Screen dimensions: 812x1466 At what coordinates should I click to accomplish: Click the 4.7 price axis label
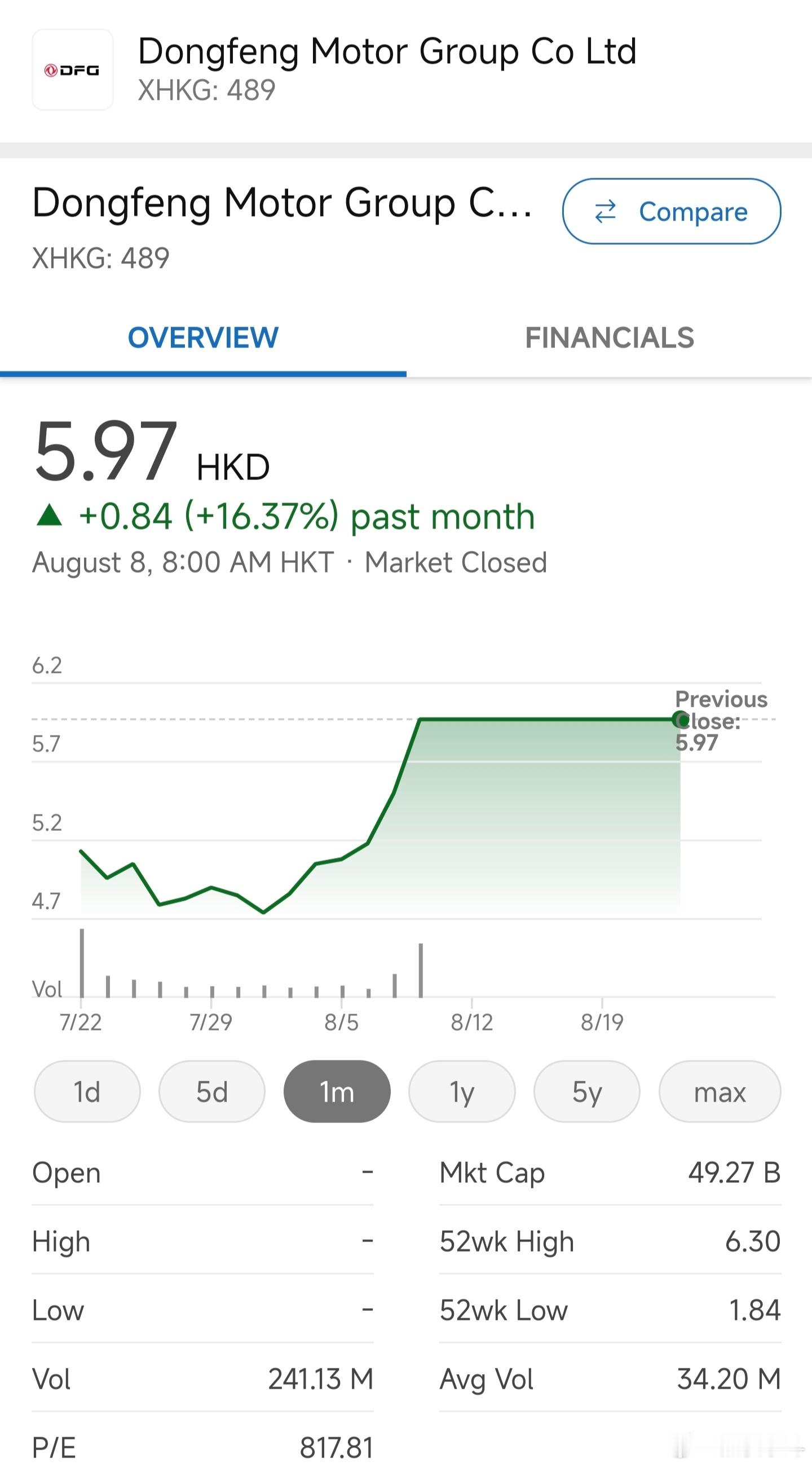[46, 901]
